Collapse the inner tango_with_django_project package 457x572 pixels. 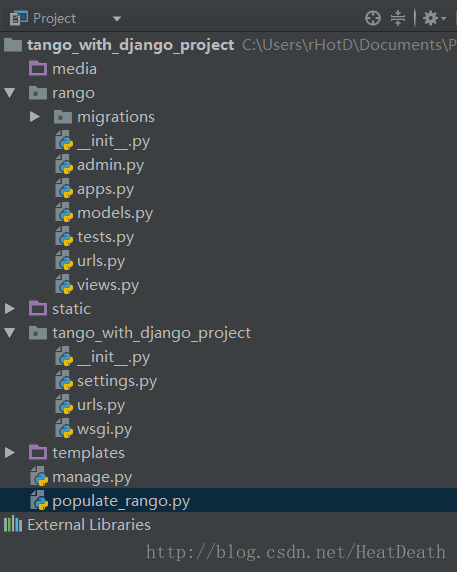[x=10, y=332]
